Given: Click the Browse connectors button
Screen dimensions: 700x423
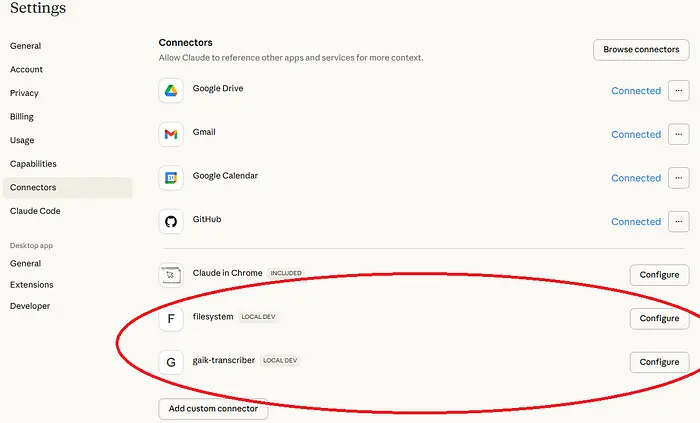Looking at the screenshot, I should point(642,49).
